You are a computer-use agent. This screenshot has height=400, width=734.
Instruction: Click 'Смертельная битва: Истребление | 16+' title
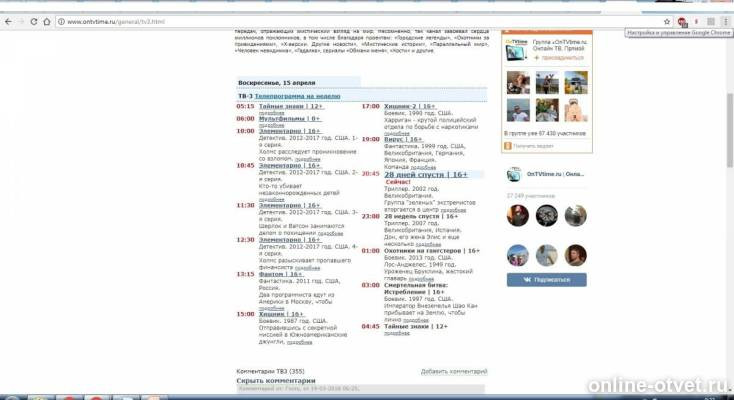pyautogui.click(x=416, y=289)
